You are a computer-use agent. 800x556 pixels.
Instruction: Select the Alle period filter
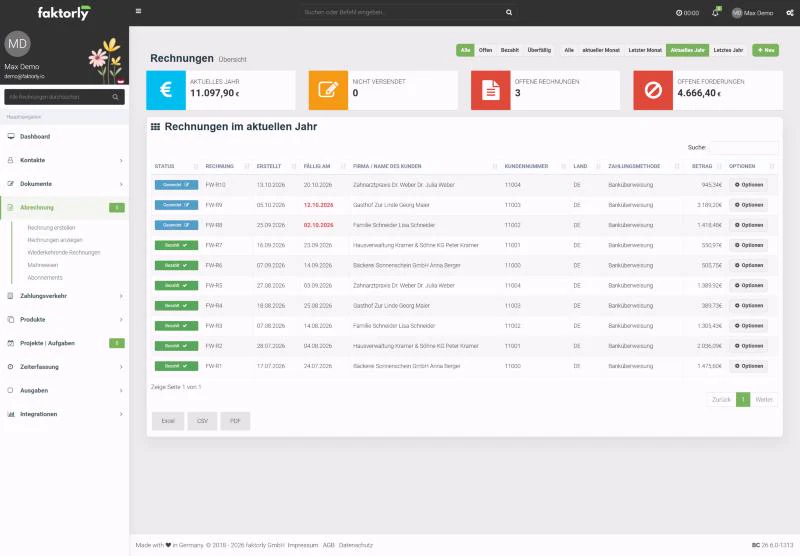pos(569,50)
